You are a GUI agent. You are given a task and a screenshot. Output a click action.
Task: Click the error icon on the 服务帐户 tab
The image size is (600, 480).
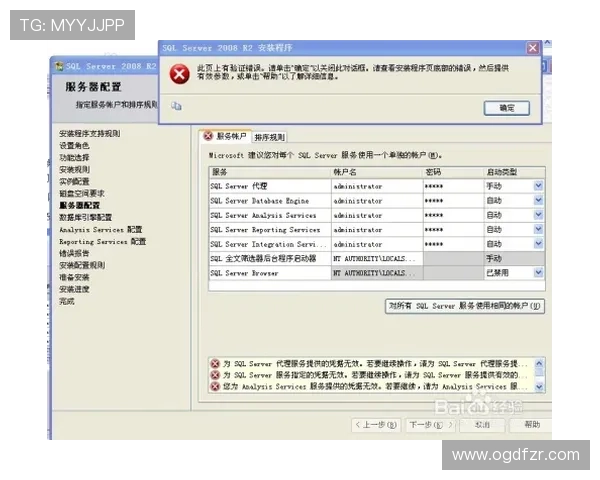coord(208,136)
